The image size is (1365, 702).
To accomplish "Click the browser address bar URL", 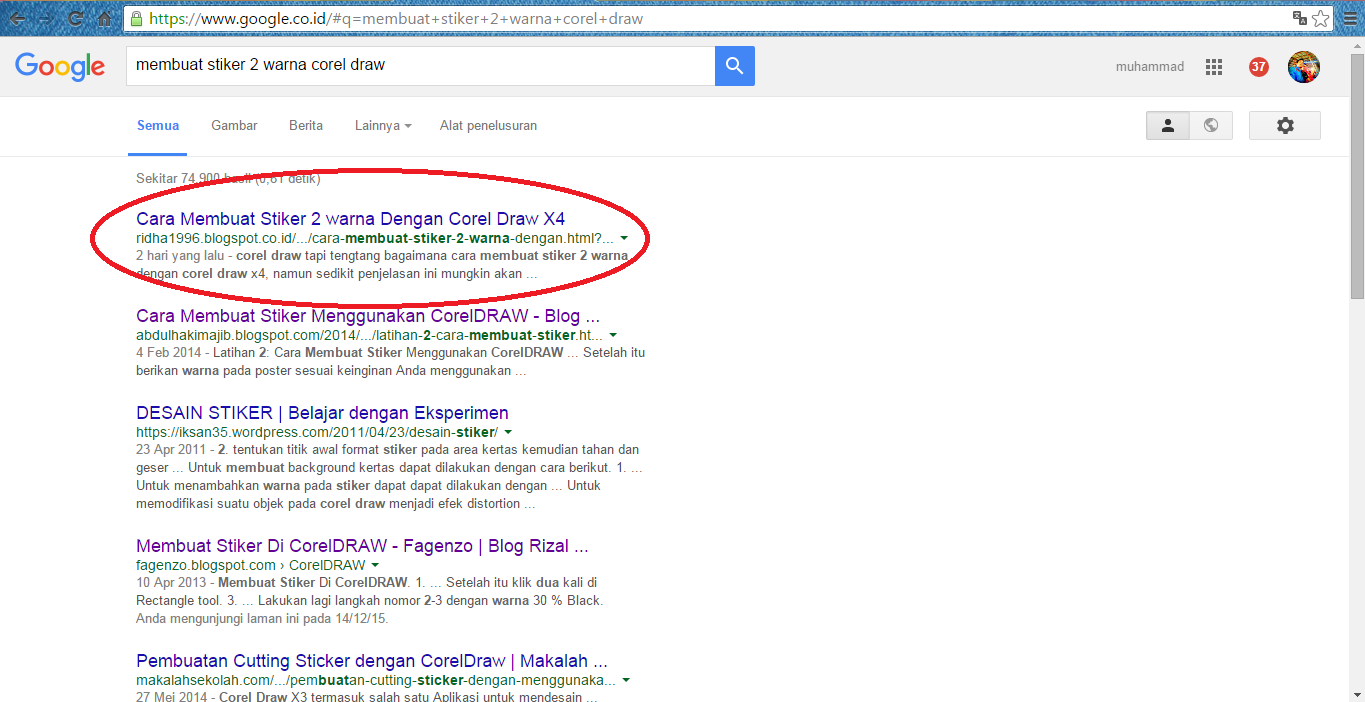I will point(396,18).
